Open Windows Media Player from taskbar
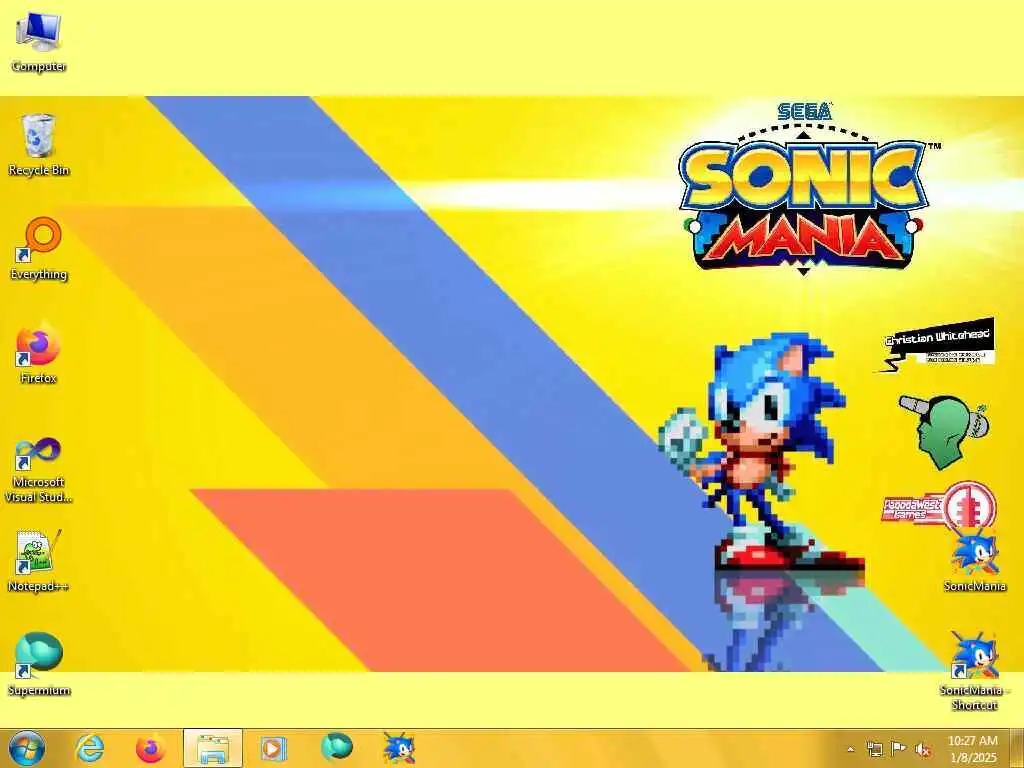 [273, 748]
